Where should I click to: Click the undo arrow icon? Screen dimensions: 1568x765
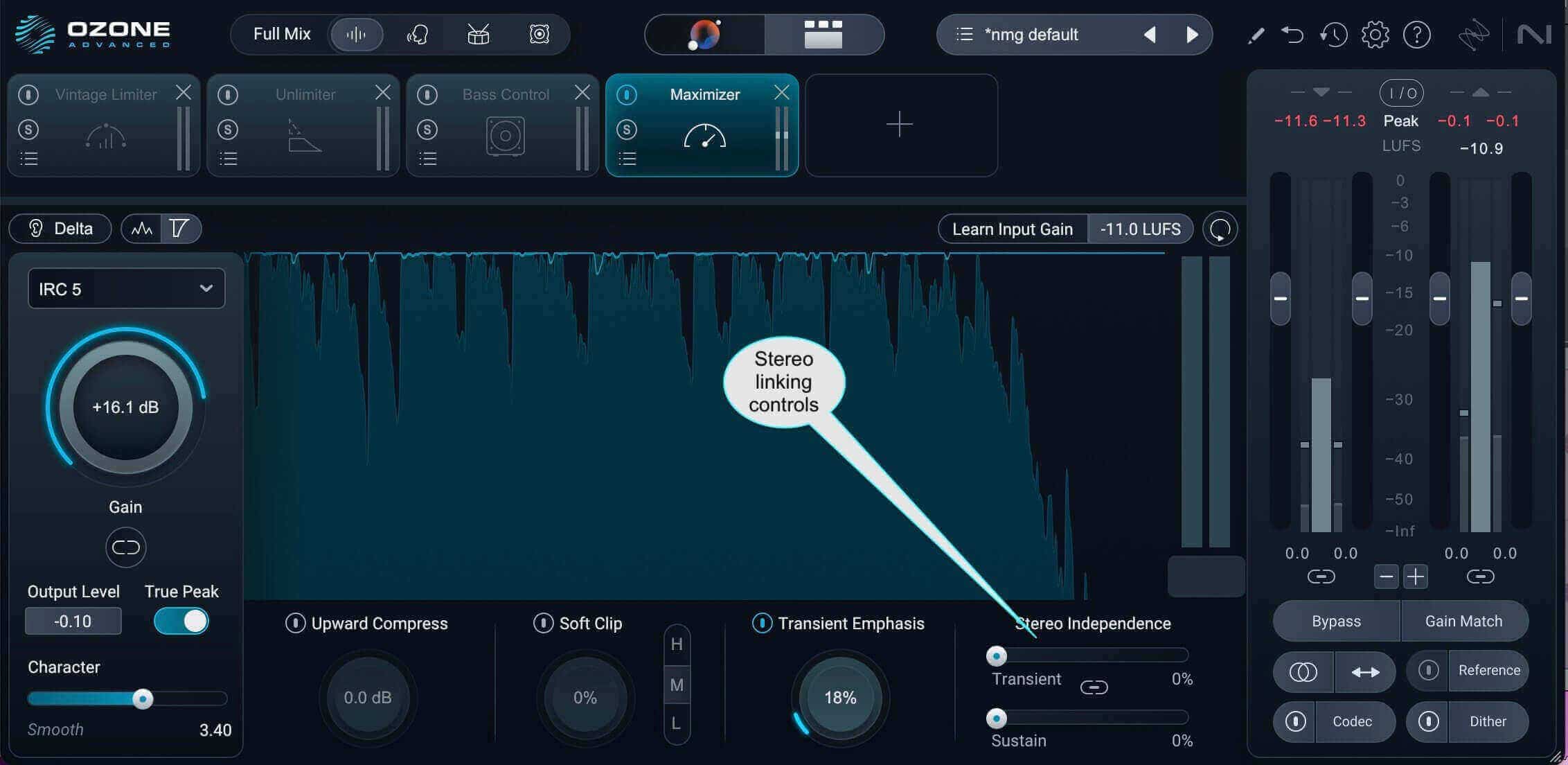1292,34
